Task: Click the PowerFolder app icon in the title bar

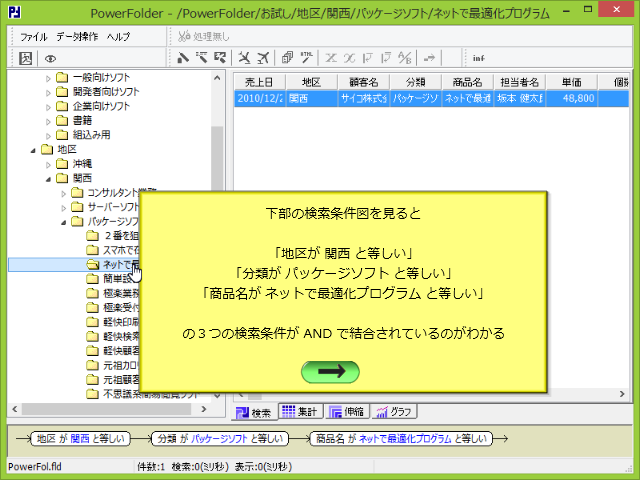Action: point(15,12)
